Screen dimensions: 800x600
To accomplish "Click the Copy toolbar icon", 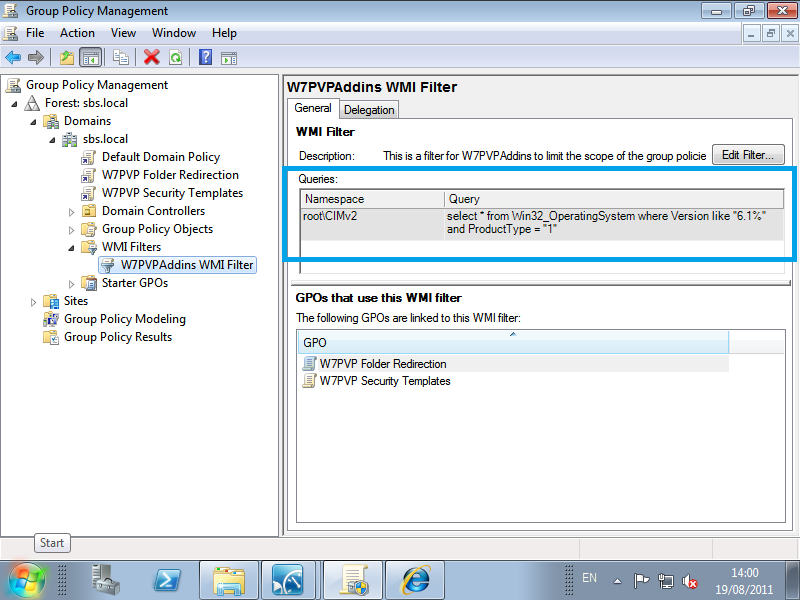I will click(121, 58).
